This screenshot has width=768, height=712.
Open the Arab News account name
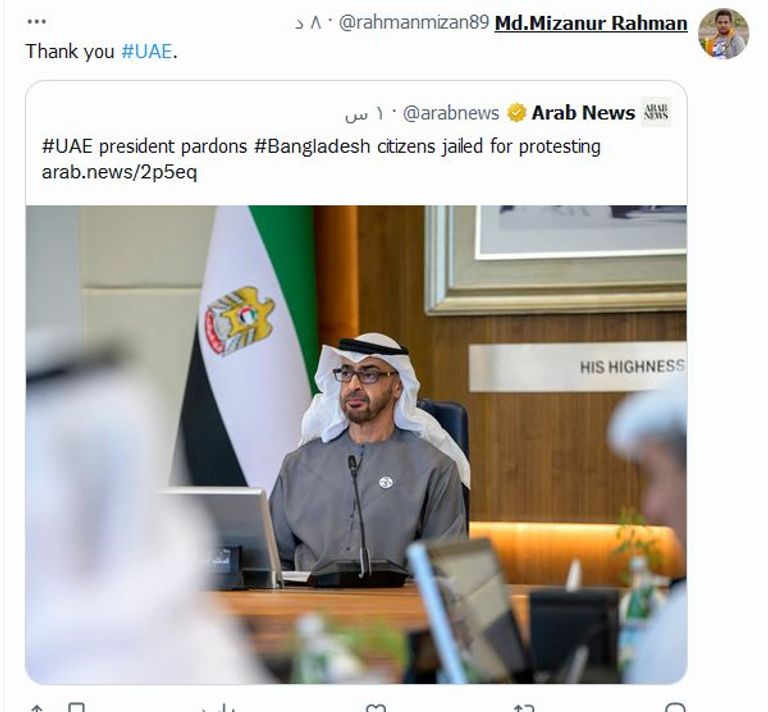click(x=583, y=113)
